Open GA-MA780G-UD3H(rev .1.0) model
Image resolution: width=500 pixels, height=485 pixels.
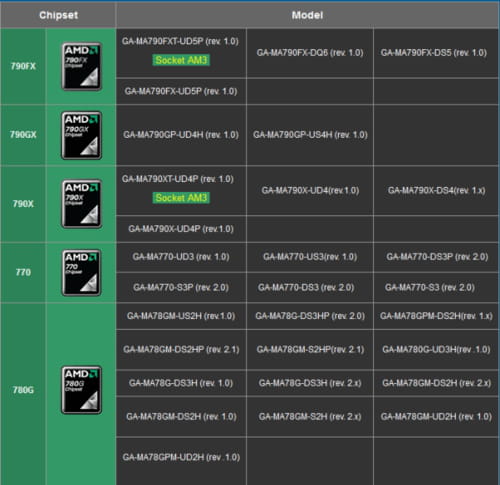click(436, 349)
